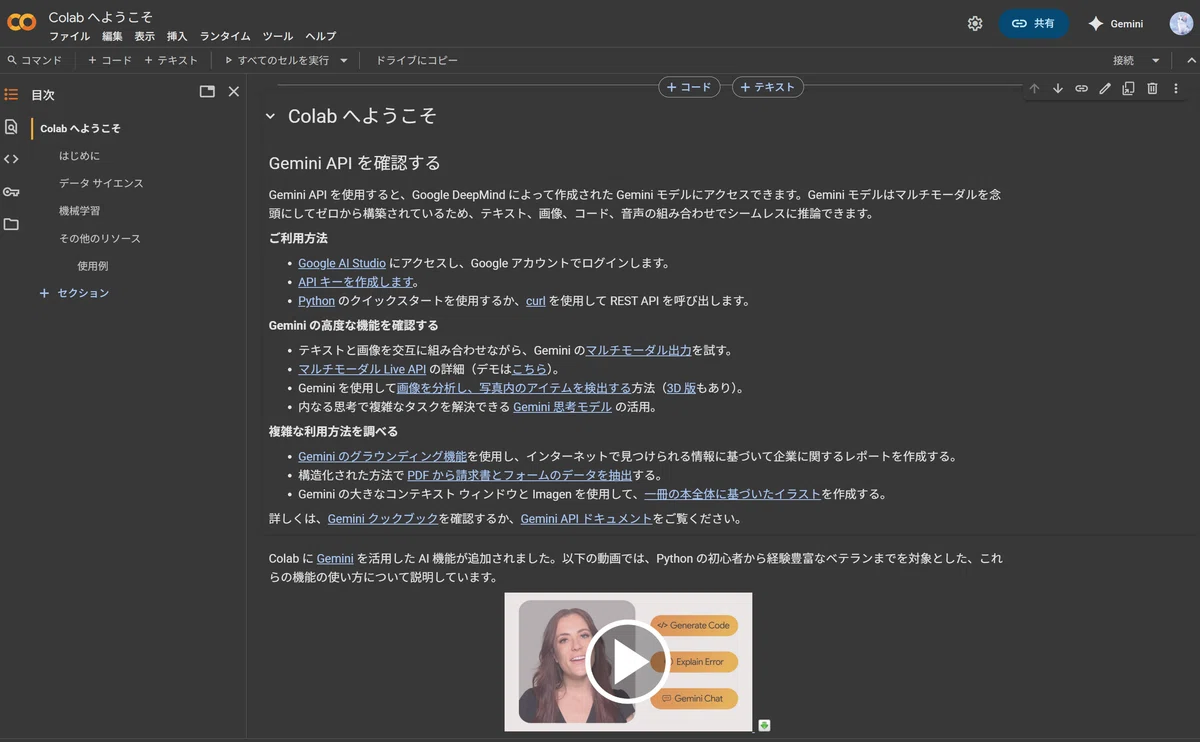Image resolution: width=1200 pixels, height=742 pixels.
Task: Open Find and replace sidebar icon
Action: click(x=11, y=127)
